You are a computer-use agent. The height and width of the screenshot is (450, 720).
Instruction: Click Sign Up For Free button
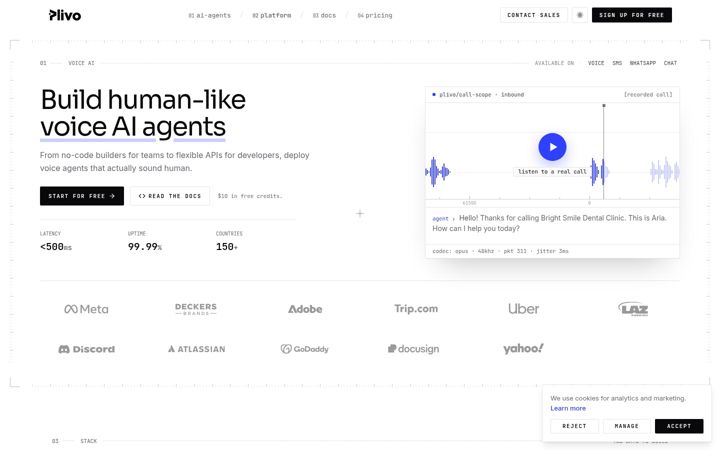pos(631,15)
